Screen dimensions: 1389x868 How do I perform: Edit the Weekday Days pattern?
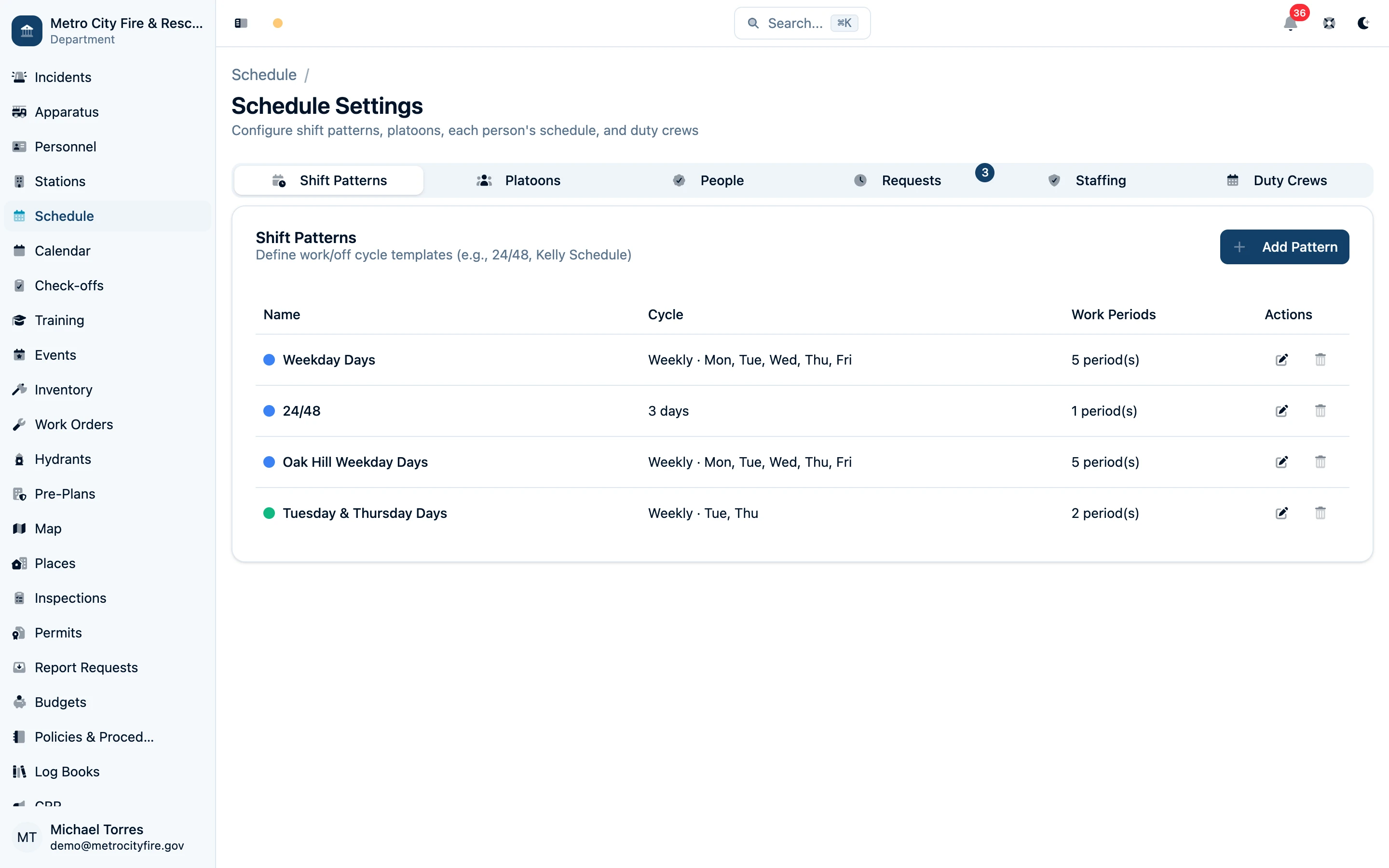coord(1281,360)
